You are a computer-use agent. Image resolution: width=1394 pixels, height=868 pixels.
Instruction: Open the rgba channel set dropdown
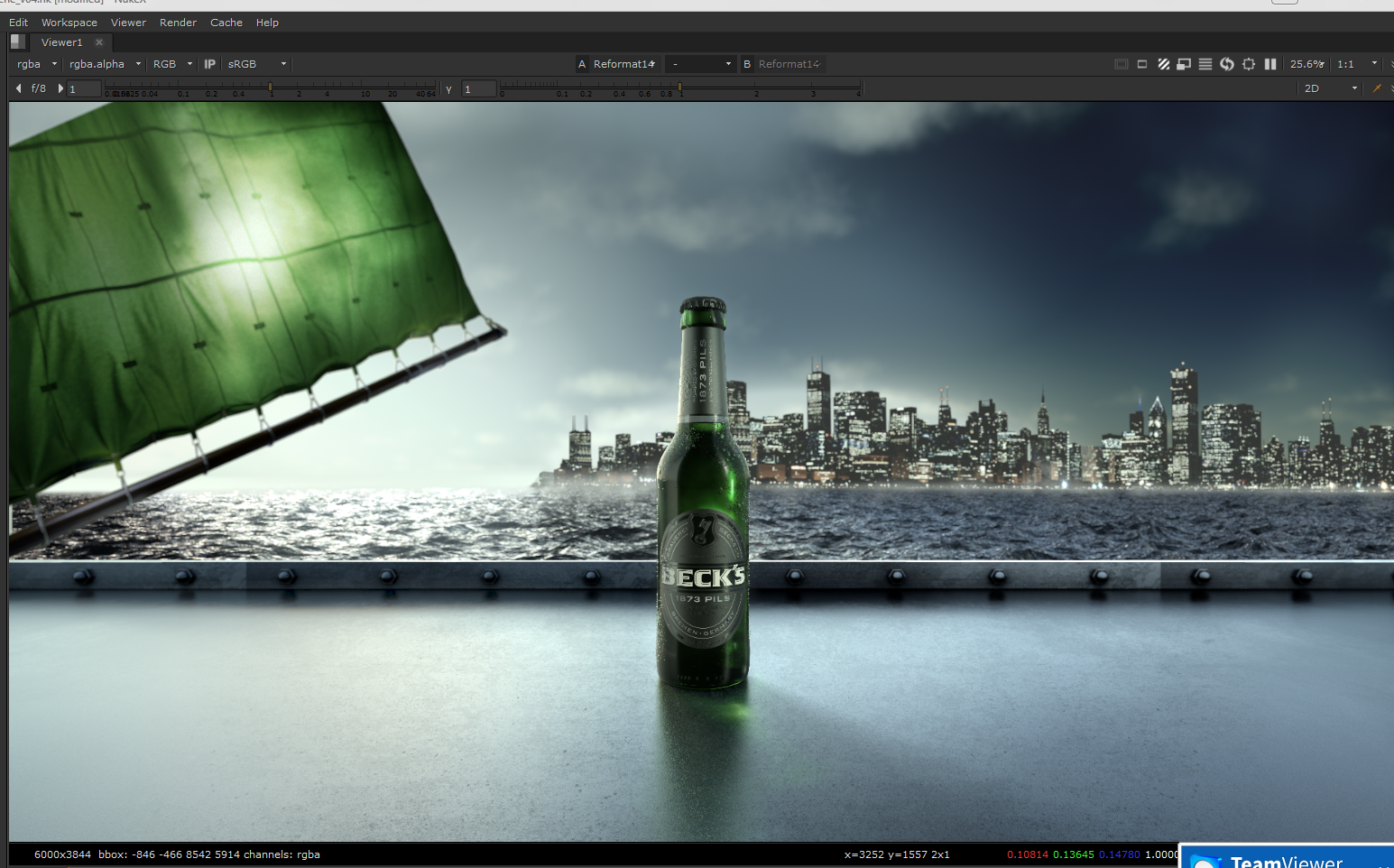(x=36, y=64)
